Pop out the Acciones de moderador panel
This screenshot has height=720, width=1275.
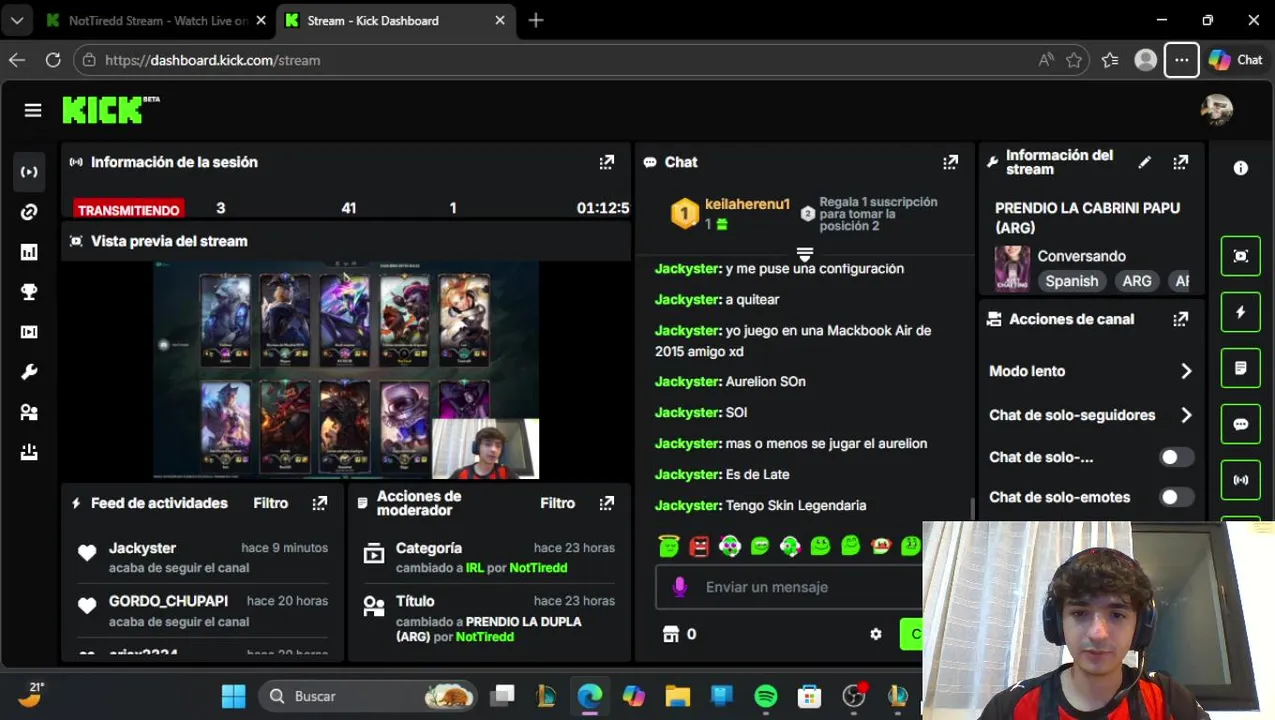607,503
